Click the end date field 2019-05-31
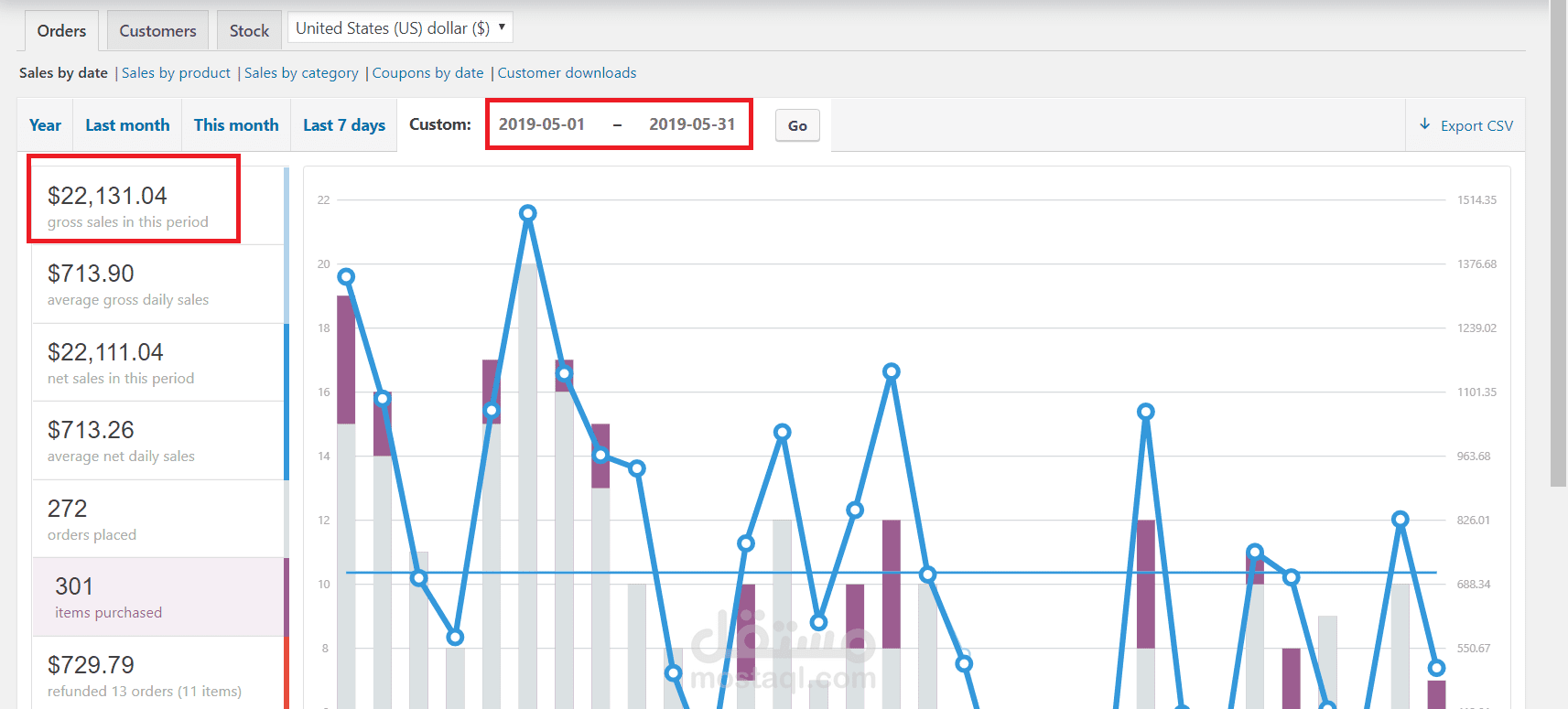This screenshot has width=1568, height=709. (692, 124)
